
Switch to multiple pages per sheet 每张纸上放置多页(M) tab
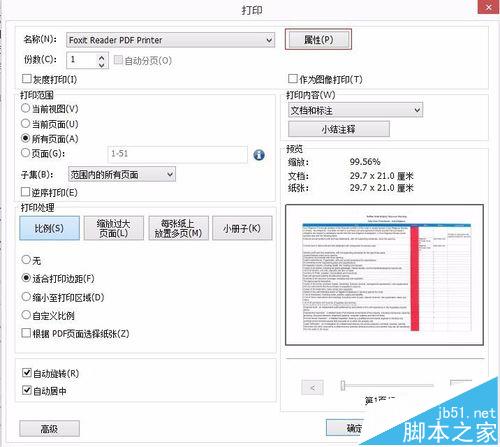pyautogui.click(x=178, y=228)
